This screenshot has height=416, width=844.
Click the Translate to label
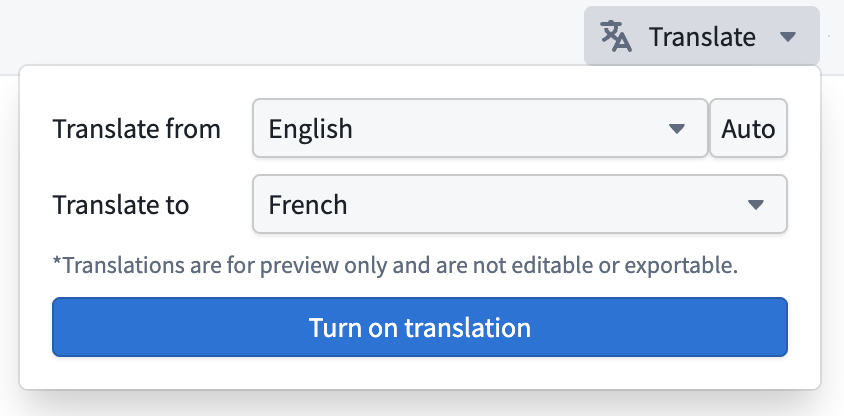pos(121,205)
